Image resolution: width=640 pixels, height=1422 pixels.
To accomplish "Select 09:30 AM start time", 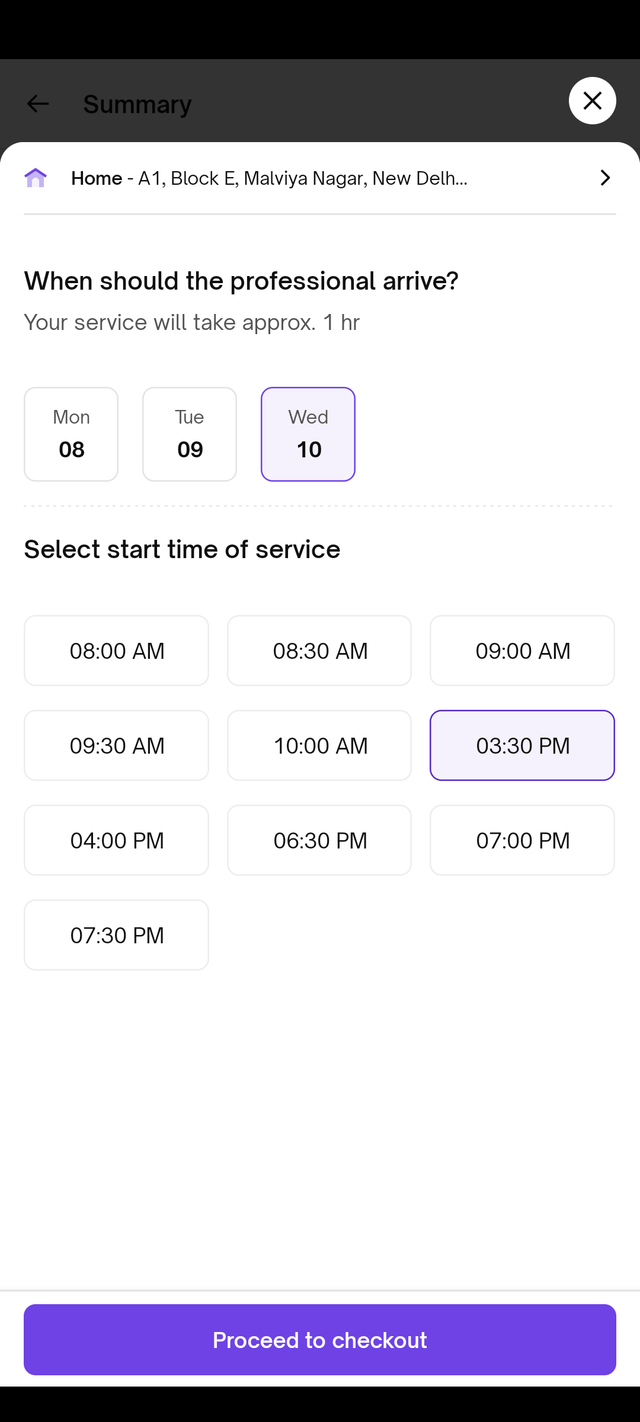I will [117, 746].
